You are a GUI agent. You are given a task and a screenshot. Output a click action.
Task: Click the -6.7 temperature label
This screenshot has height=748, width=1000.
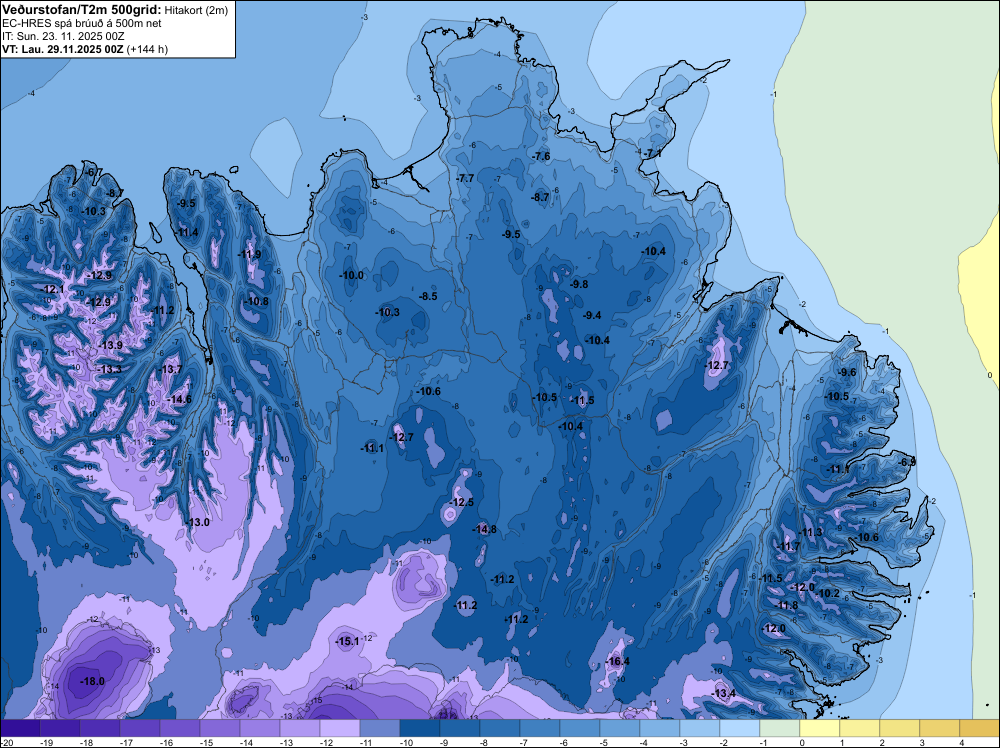(94, 172)
